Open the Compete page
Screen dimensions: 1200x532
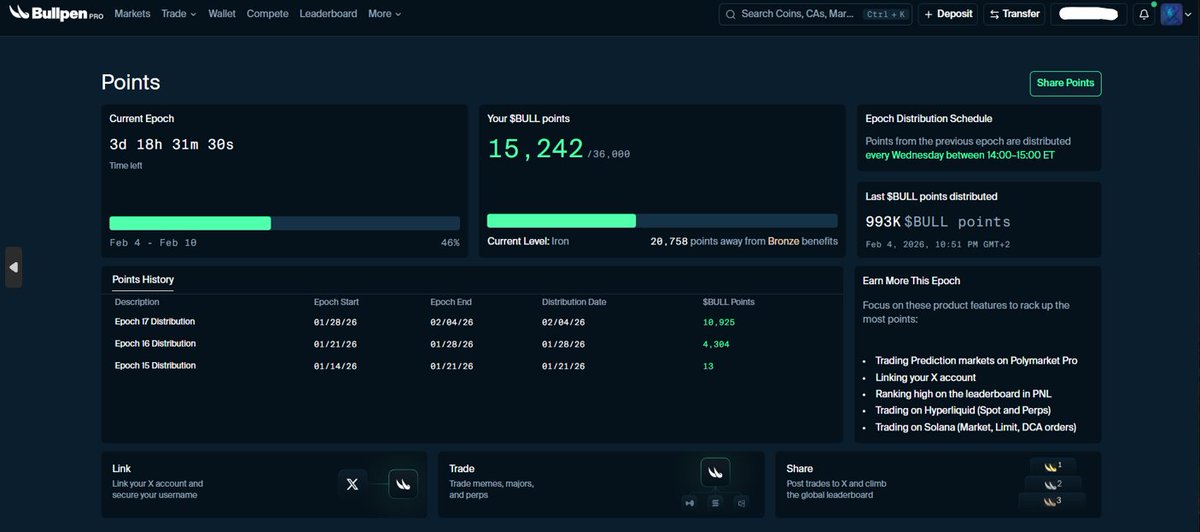(x=267, y=14)
